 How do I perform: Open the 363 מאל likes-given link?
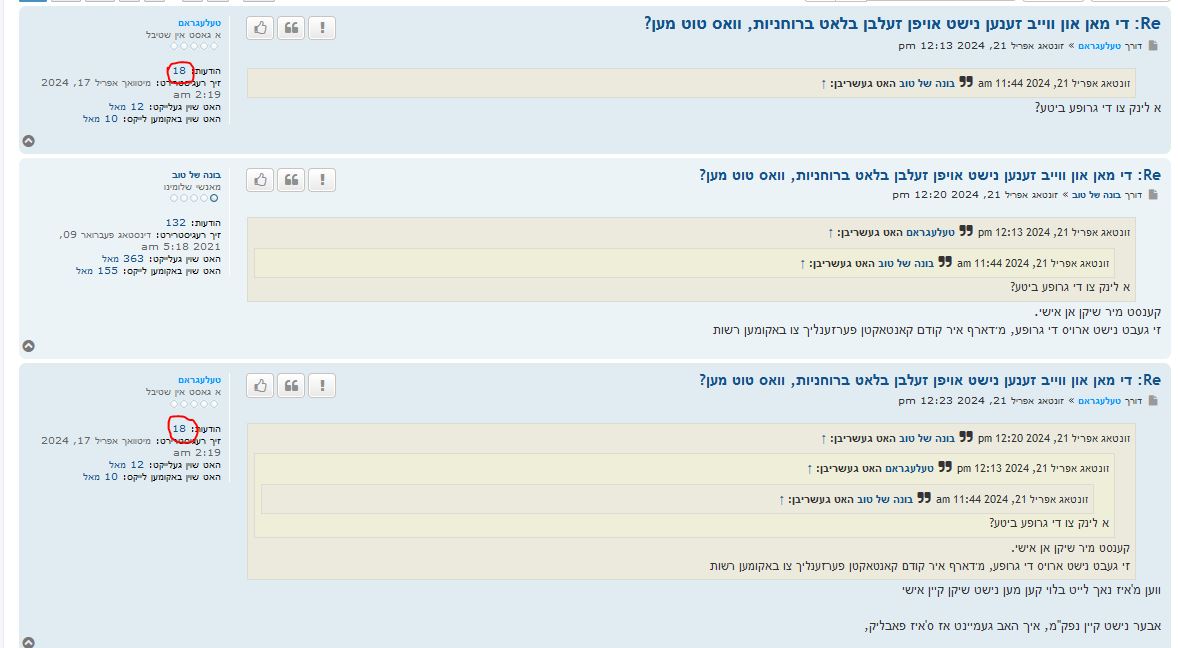(x=127, y=258)
